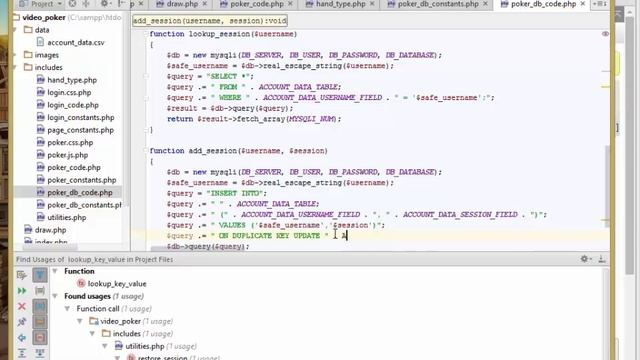This screenshot has width=640, height=360.
Task: Click the scroll-from-source target icon in Project toolbar
Action: coord(72,4)
